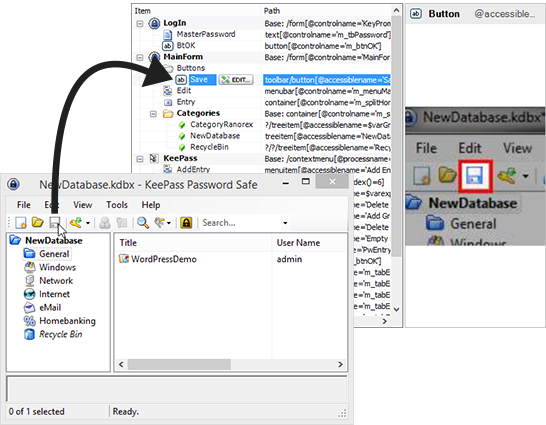Select the LogIn app folder item
The height and width of the screenshot is (425, 546).
tap(174, 23)
